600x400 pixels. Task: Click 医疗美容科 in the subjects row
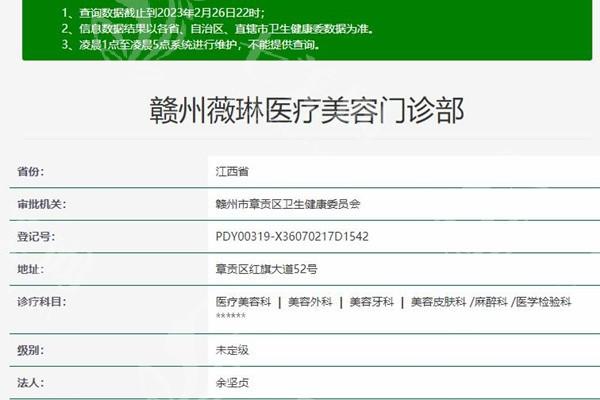(x=243, y=302)
